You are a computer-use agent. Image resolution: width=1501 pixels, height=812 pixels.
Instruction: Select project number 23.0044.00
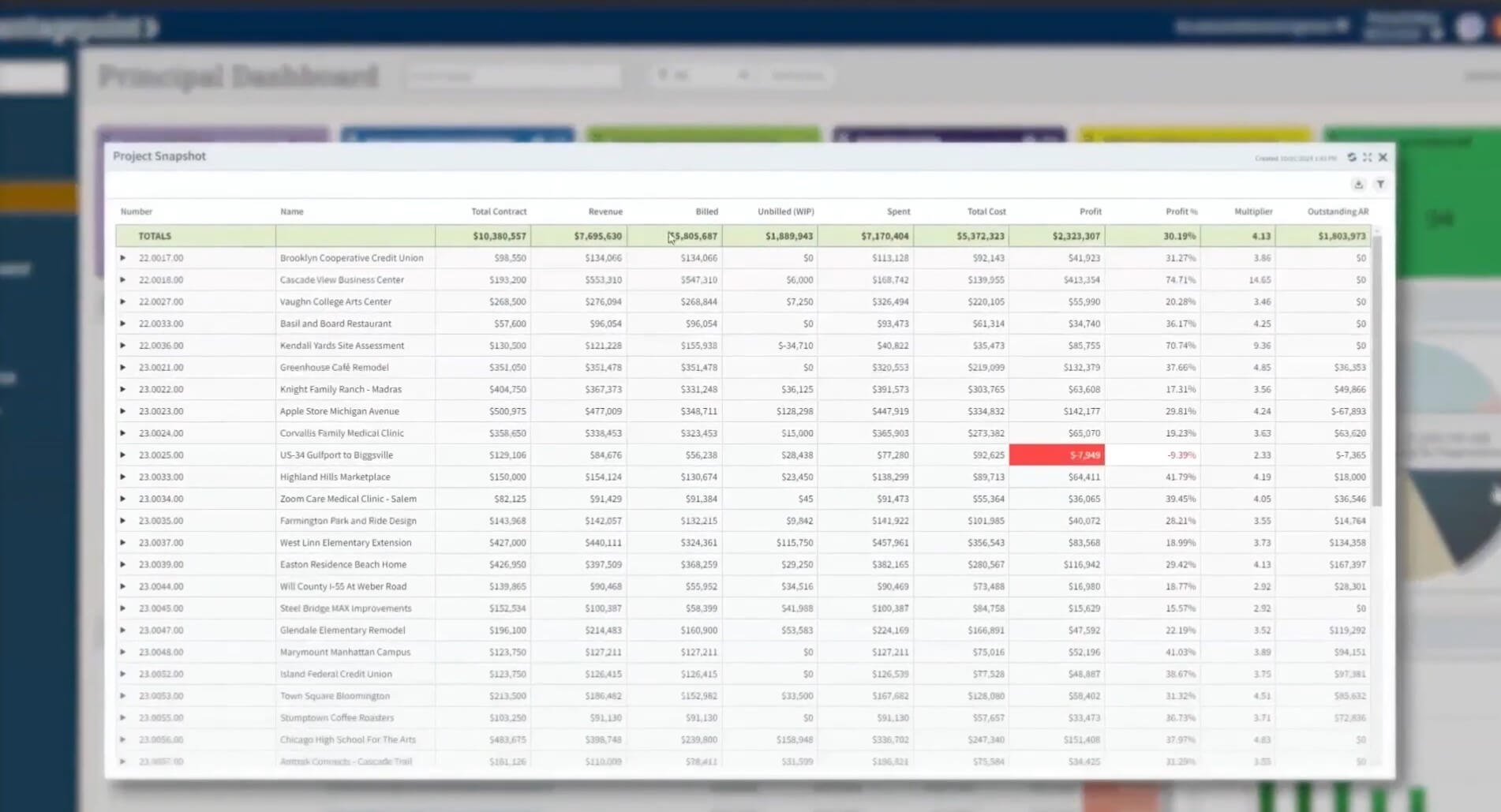tap(161, 586)
